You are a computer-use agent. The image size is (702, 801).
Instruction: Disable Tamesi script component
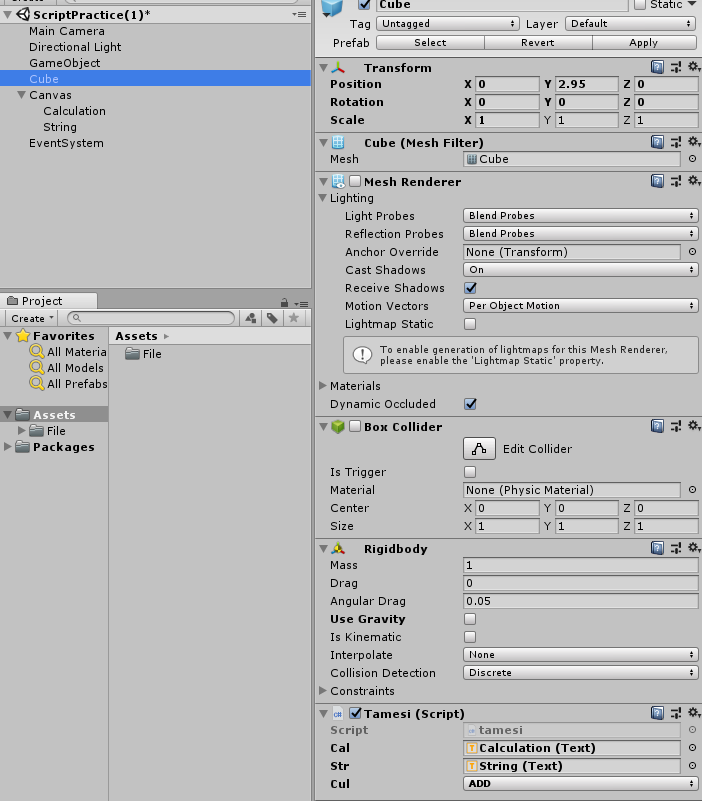click(356, 713)
